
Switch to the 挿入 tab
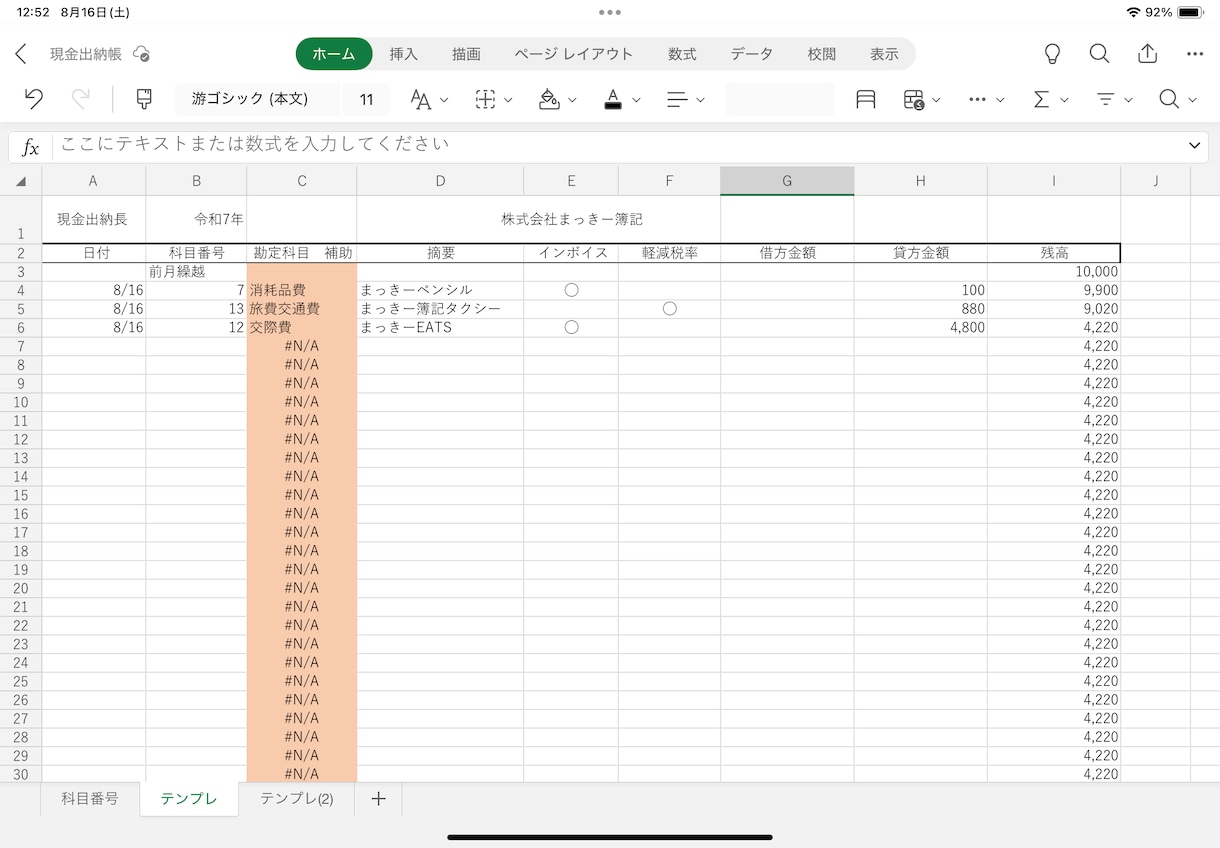tap(403, 54)
